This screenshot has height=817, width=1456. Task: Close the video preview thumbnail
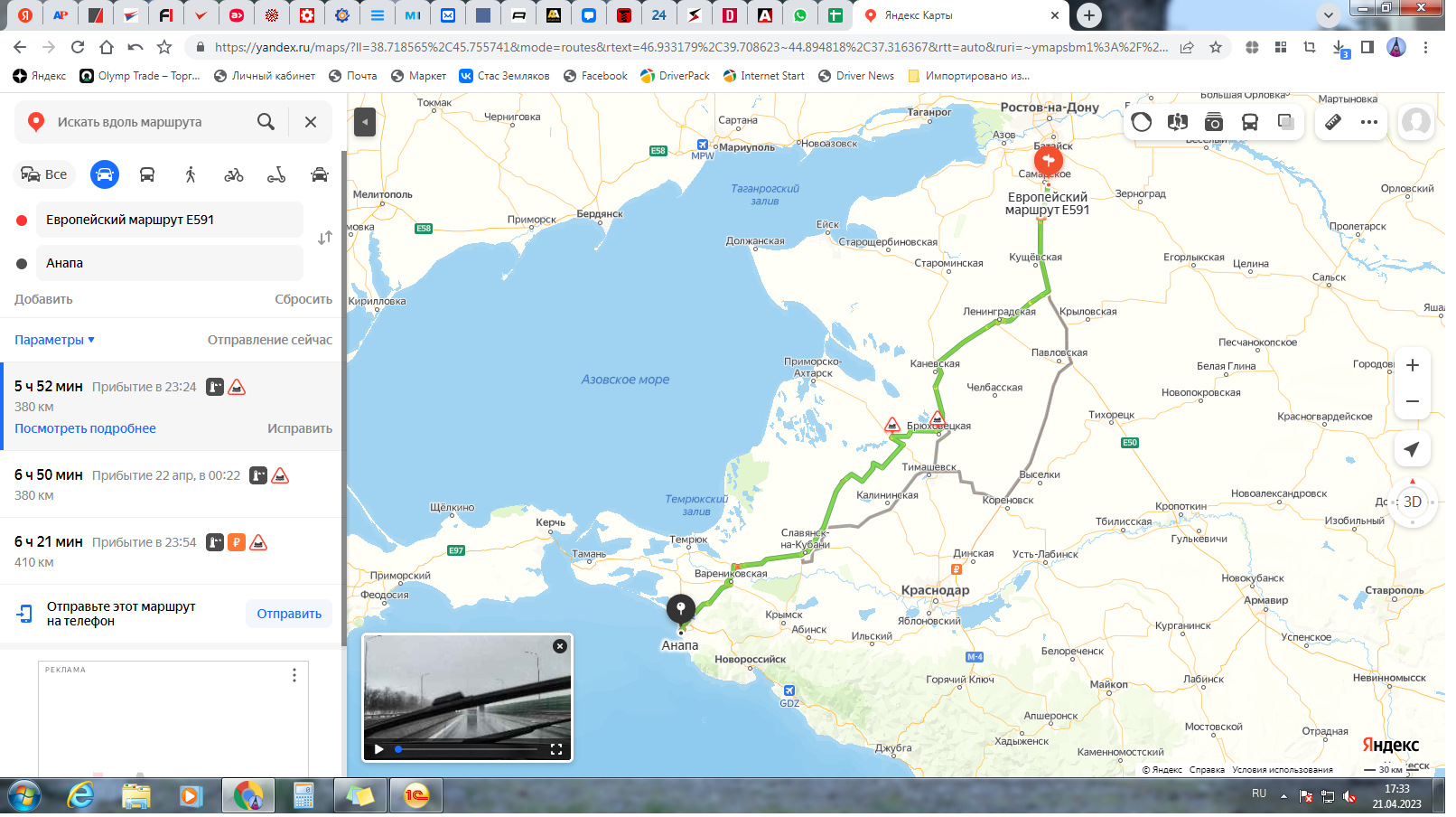click(x=560, y=646)
